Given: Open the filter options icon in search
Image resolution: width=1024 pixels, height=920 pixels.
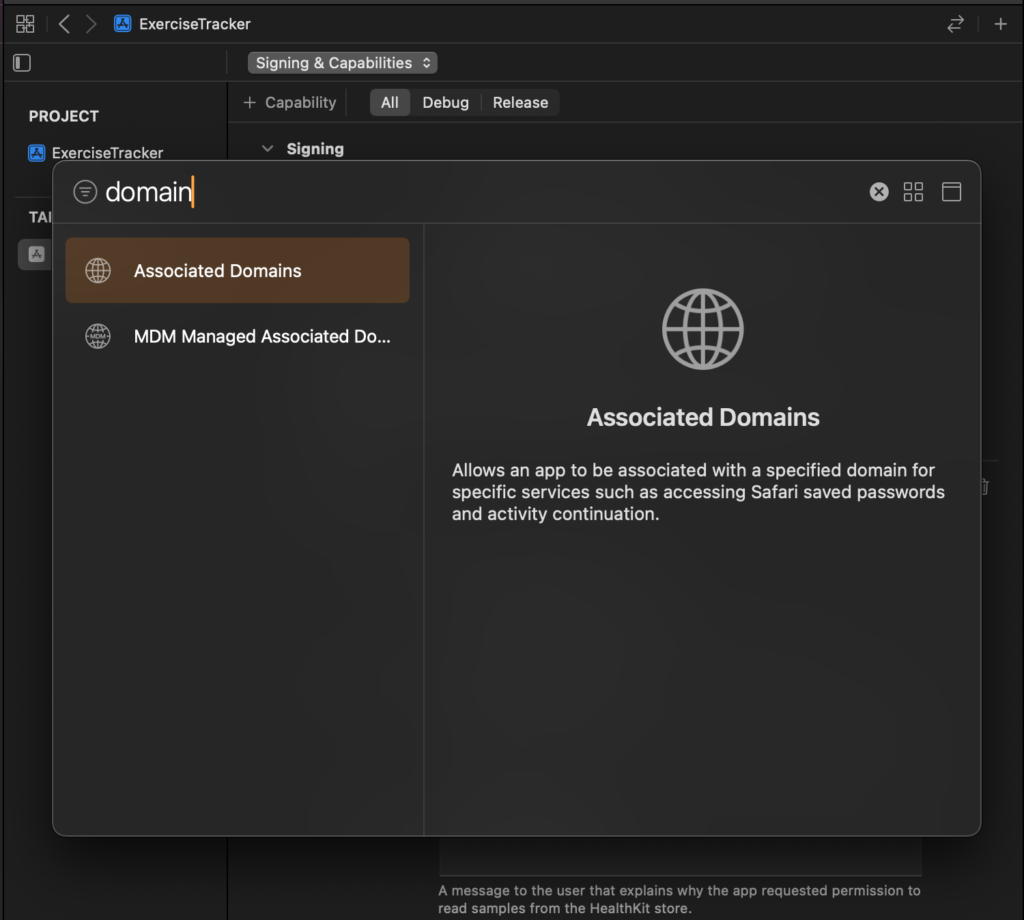Looking at the screenshot, I should coord(85,192).
